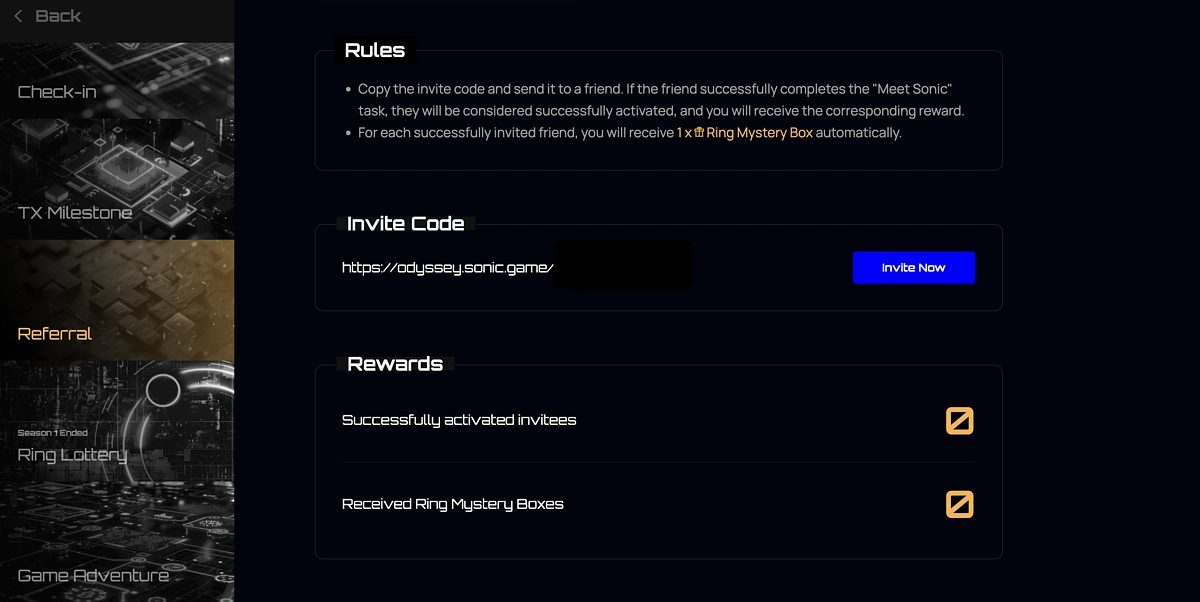Click the box count icon beside Received Ring Mystery Boxes

tap(960, 504)
